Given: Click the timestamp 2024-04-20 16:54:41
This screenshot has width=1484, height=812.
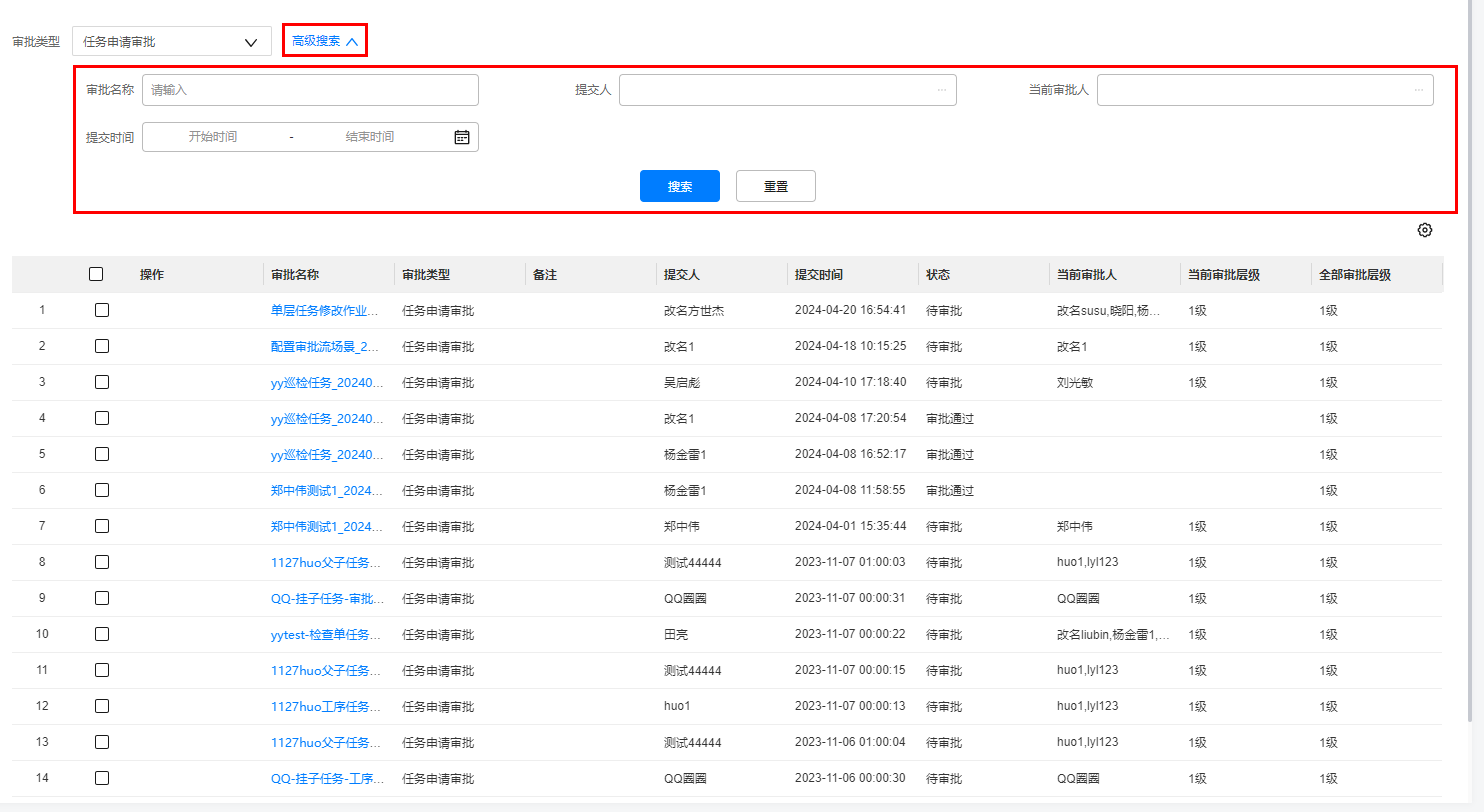Looking at the screenshot, I should (x=851, y=310).
